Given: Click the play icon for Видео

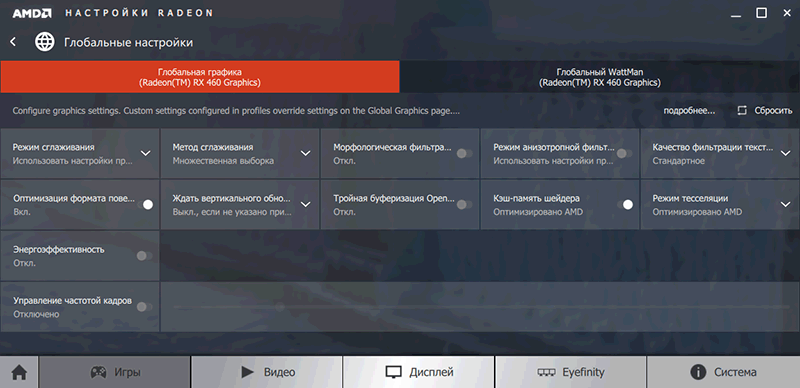Looking at the screenshot, I should pos(248,372).
